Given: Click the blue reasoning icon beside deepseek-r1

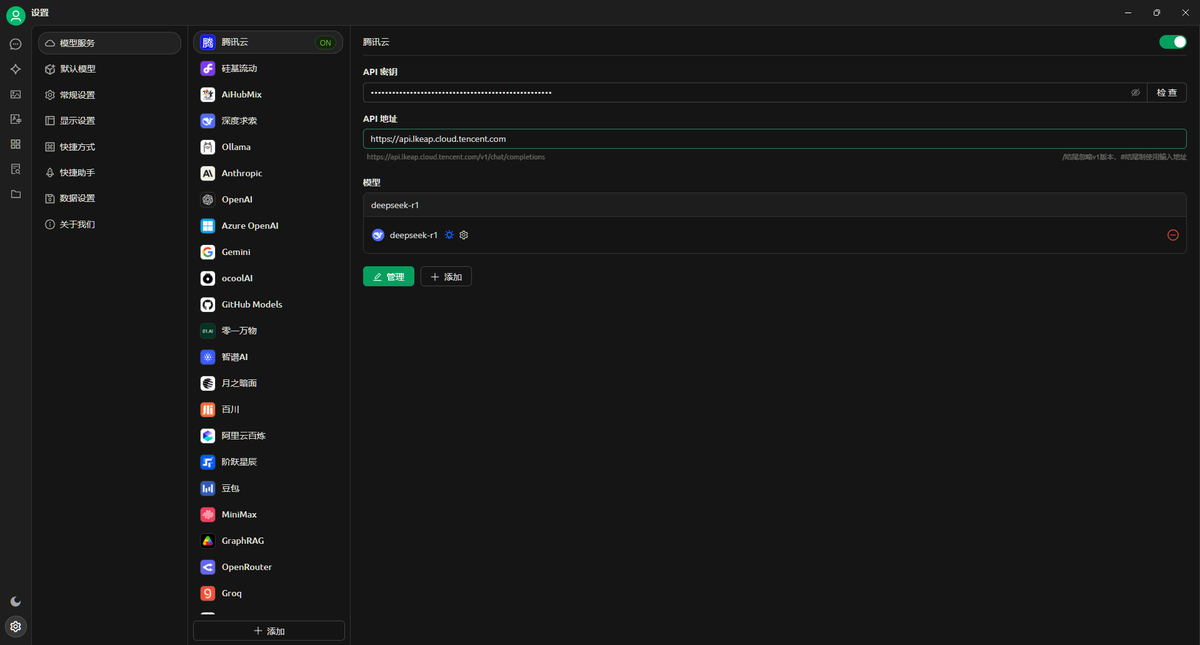Looking at the screenshot, I should coord(449,235).
